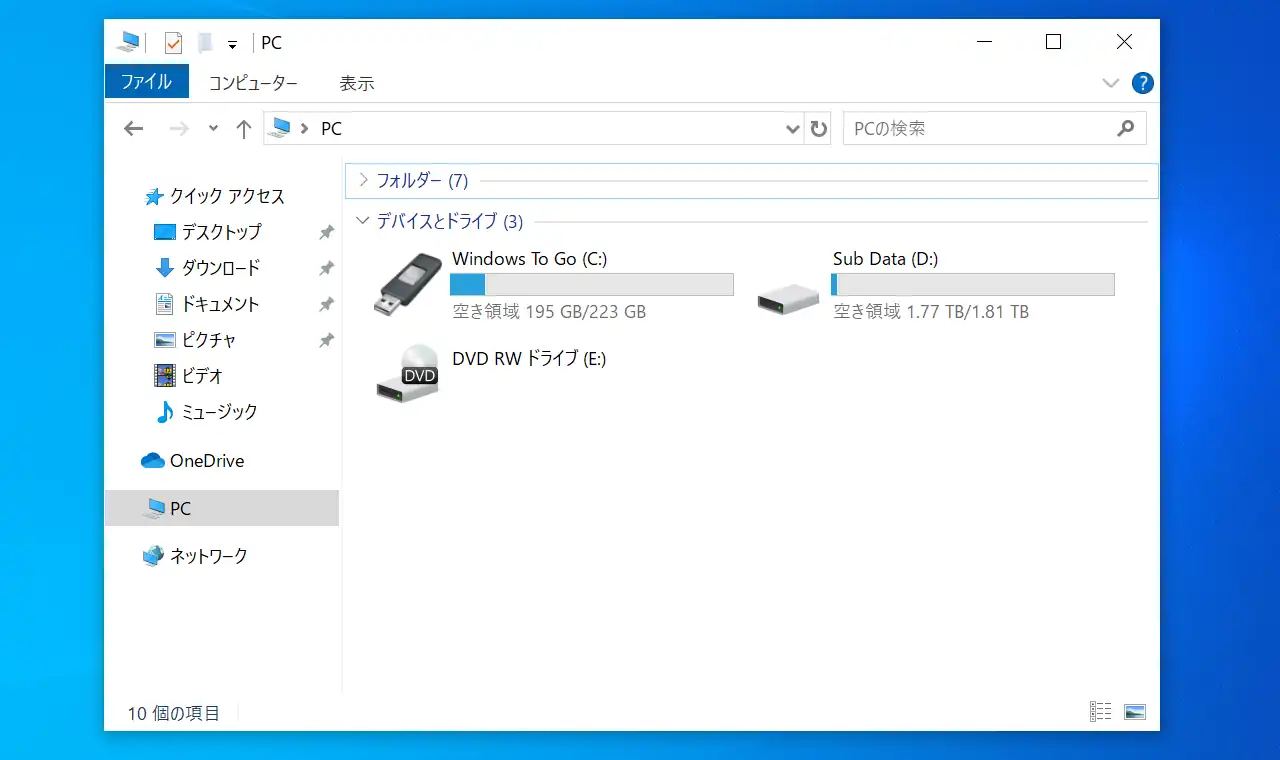This screenshot has height=760, width=1280.
Task: Open ドキュメント in the navigation pane
Action: pos(221,304)
